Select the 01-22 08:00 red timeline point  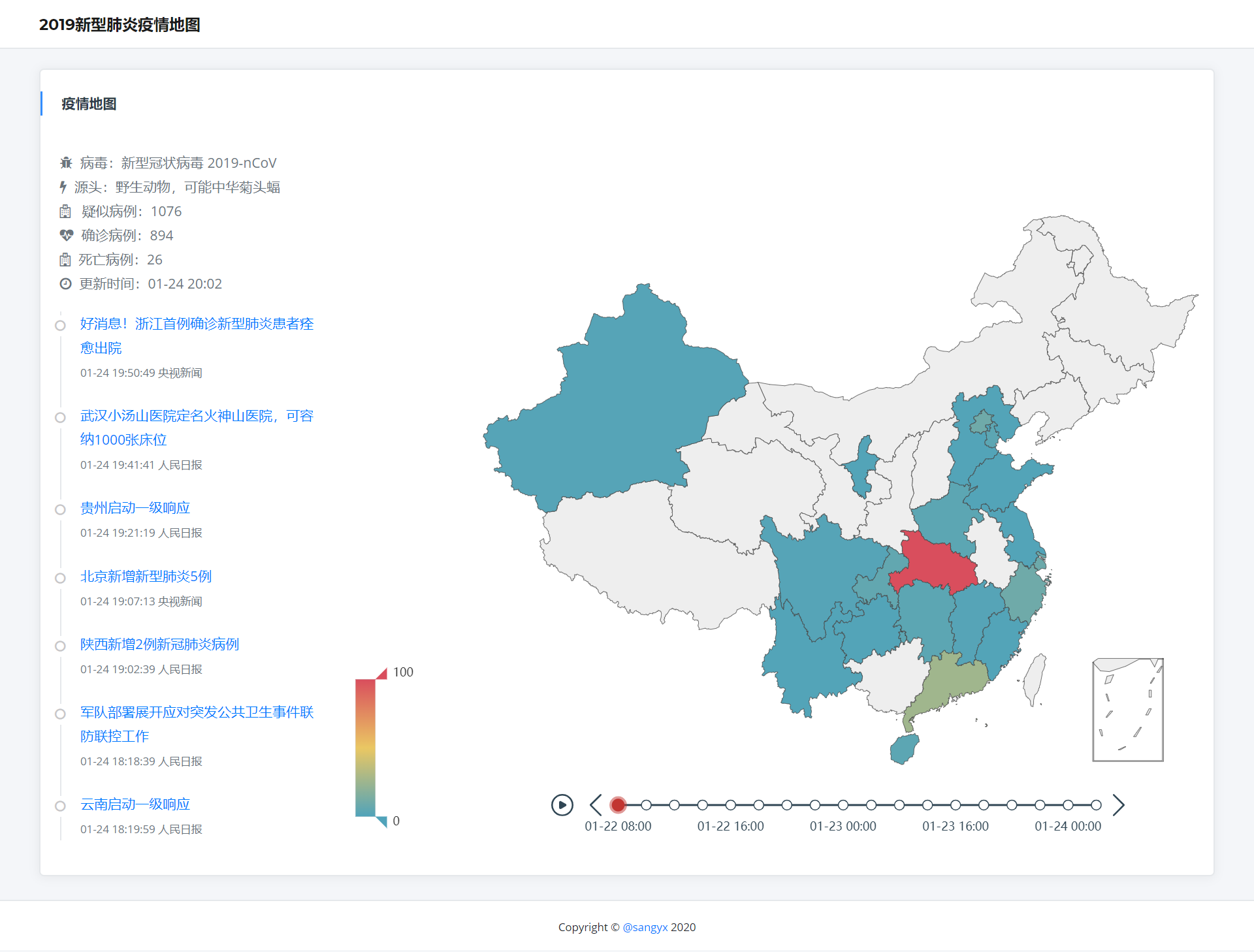click(x=618, y=805)
